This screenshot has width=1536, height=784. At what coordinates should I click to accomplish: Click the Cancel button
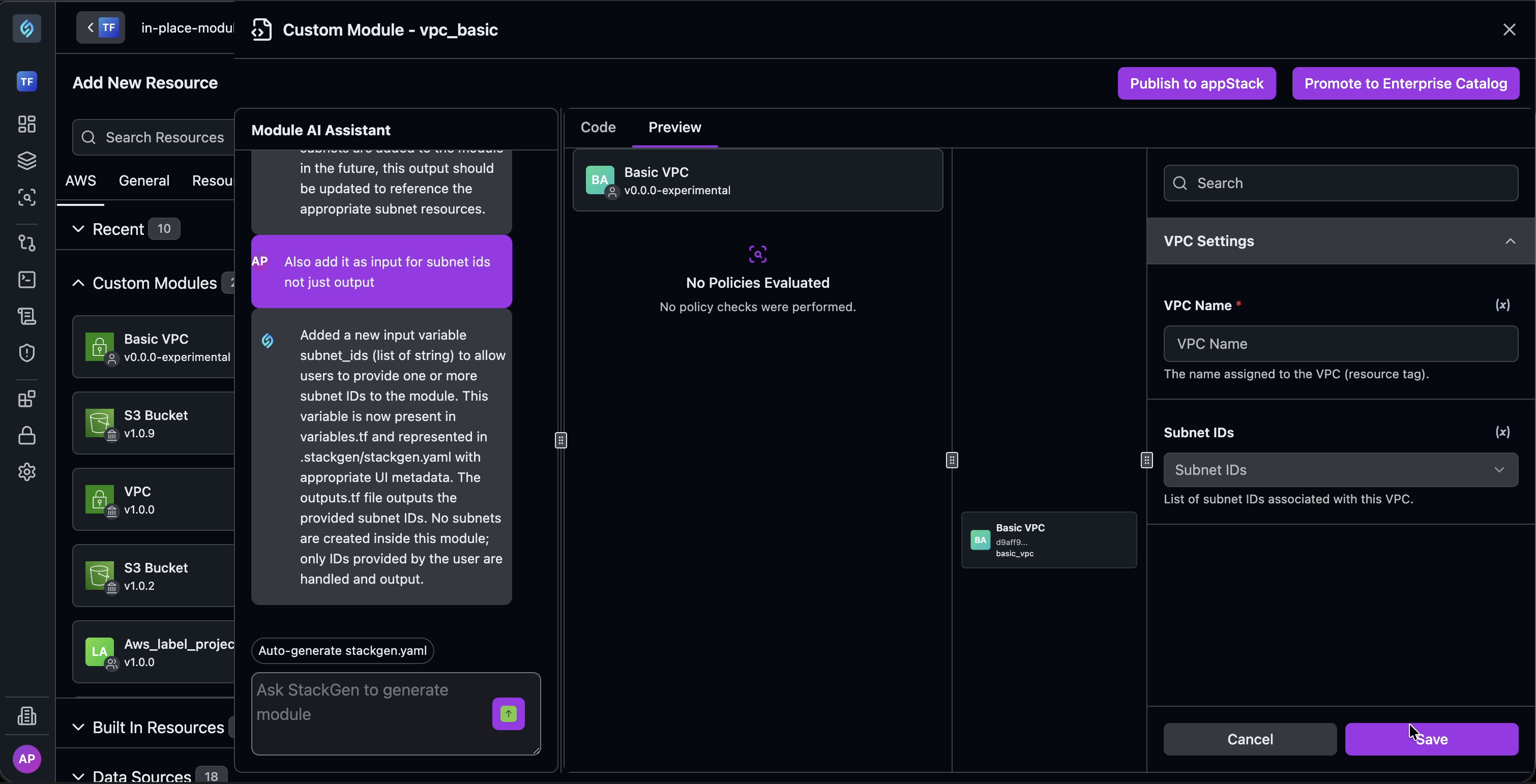click(1250, 739)
